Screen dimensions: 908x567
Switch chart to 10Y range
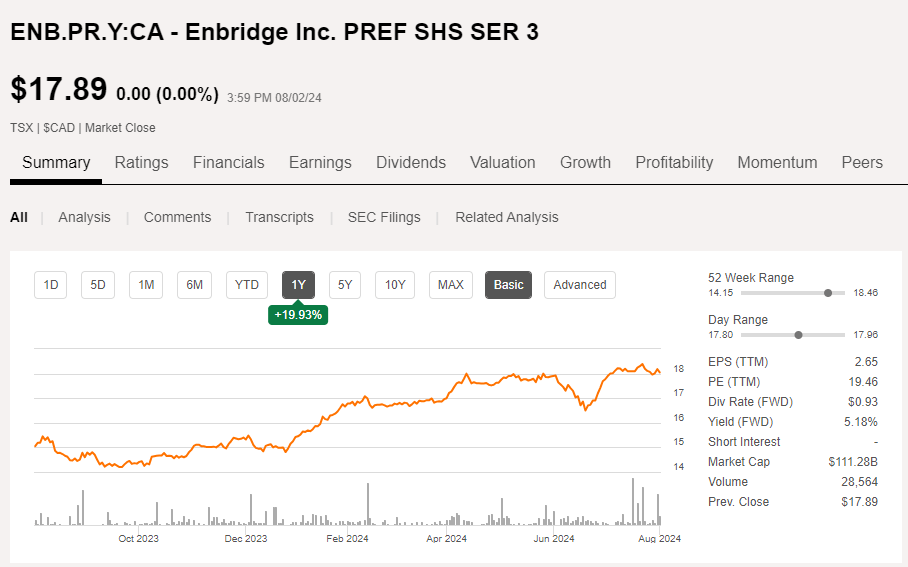395,285
